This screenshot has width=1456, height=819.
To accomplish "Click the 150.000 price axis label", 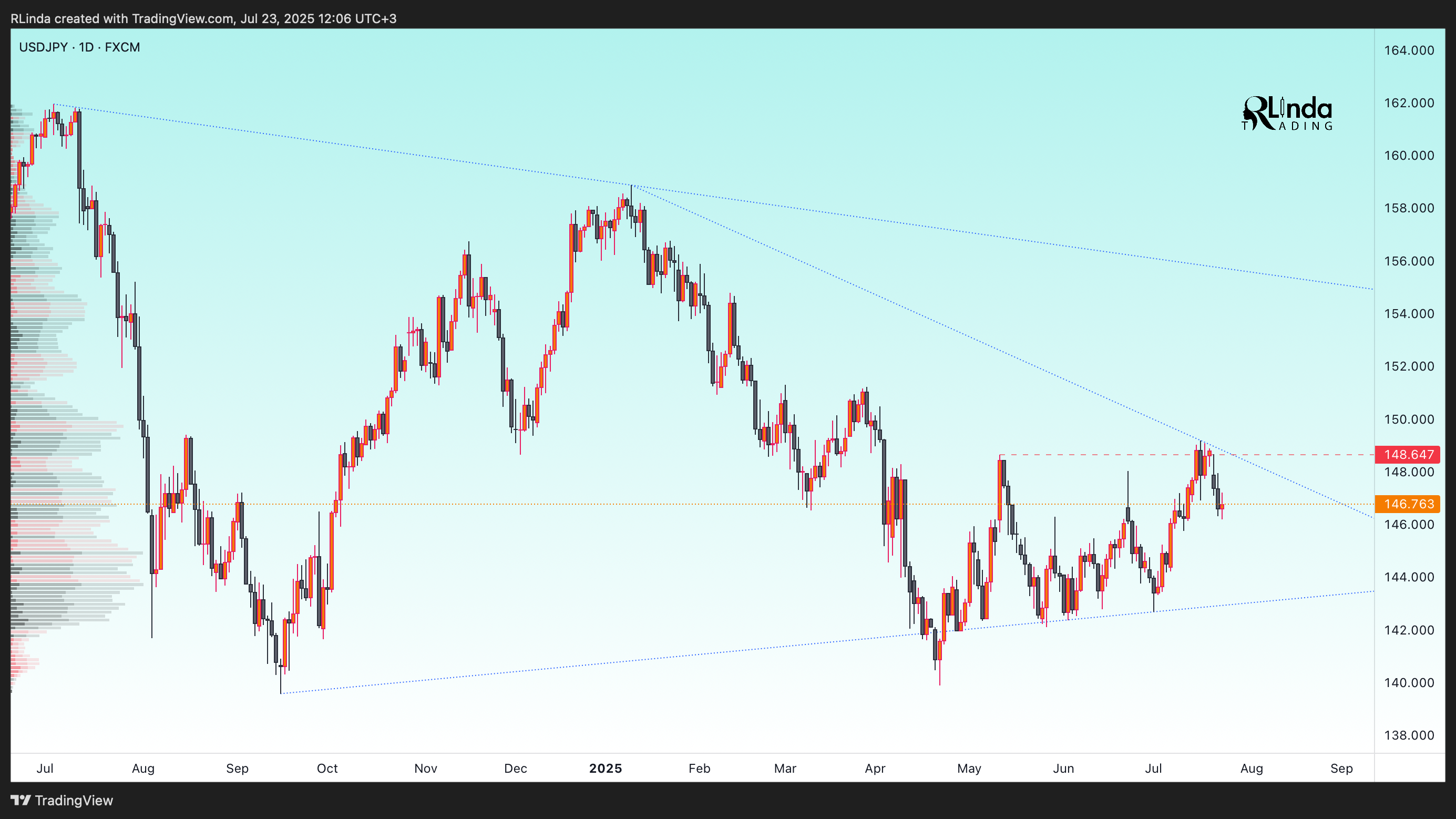I will (x=1409, y=419).
